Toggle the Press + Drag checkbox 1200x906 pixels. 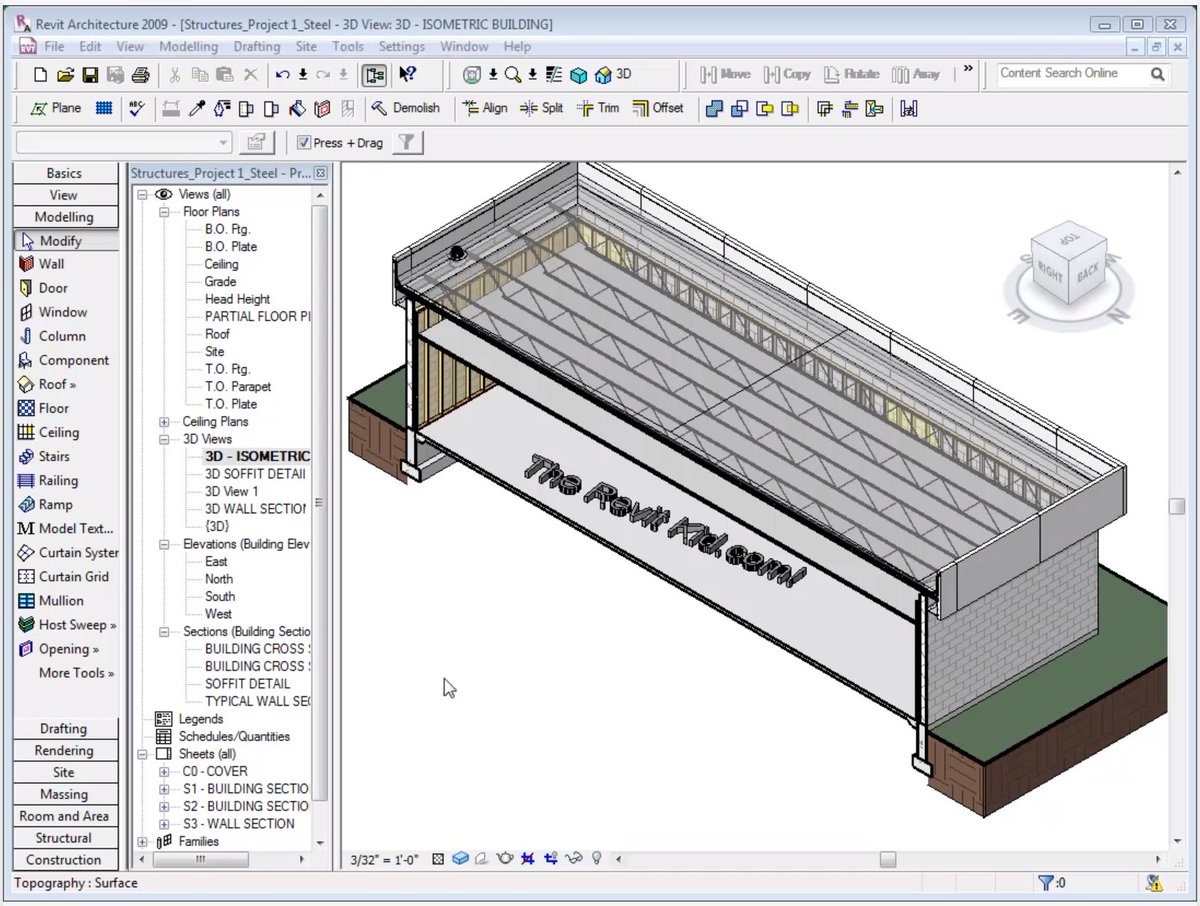tap(304, 143)
